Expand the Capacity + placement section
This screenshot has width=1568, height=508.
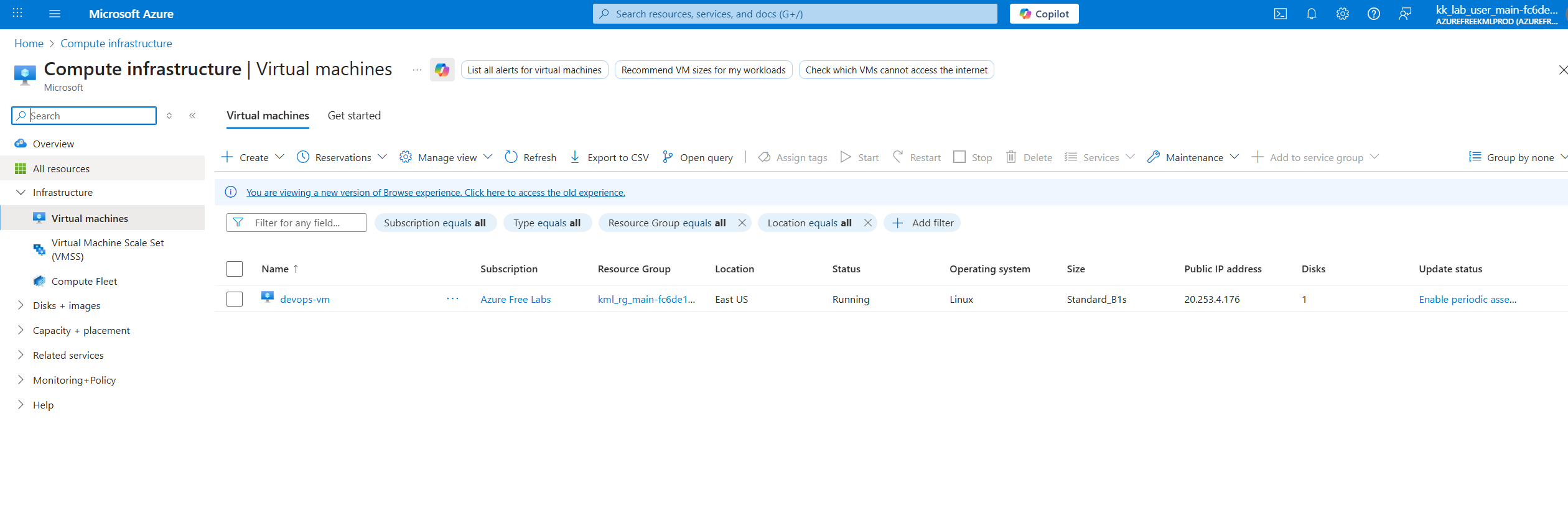[21, 330]
